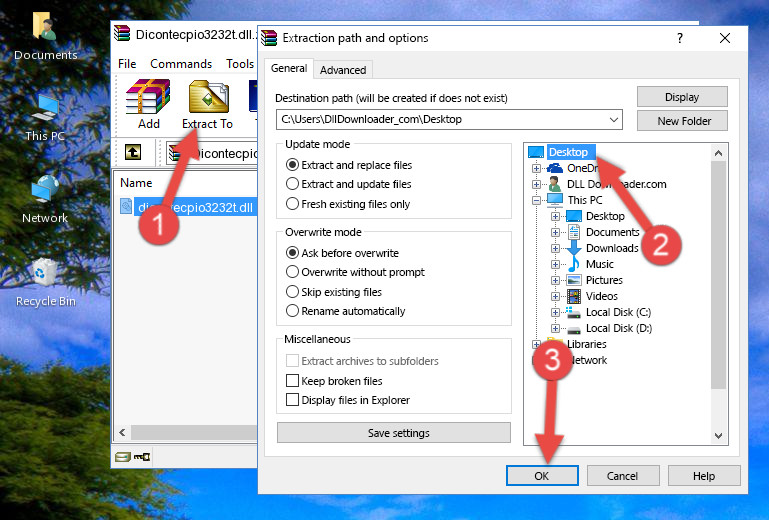Expand the OneDrive tree node

(536, 168)
